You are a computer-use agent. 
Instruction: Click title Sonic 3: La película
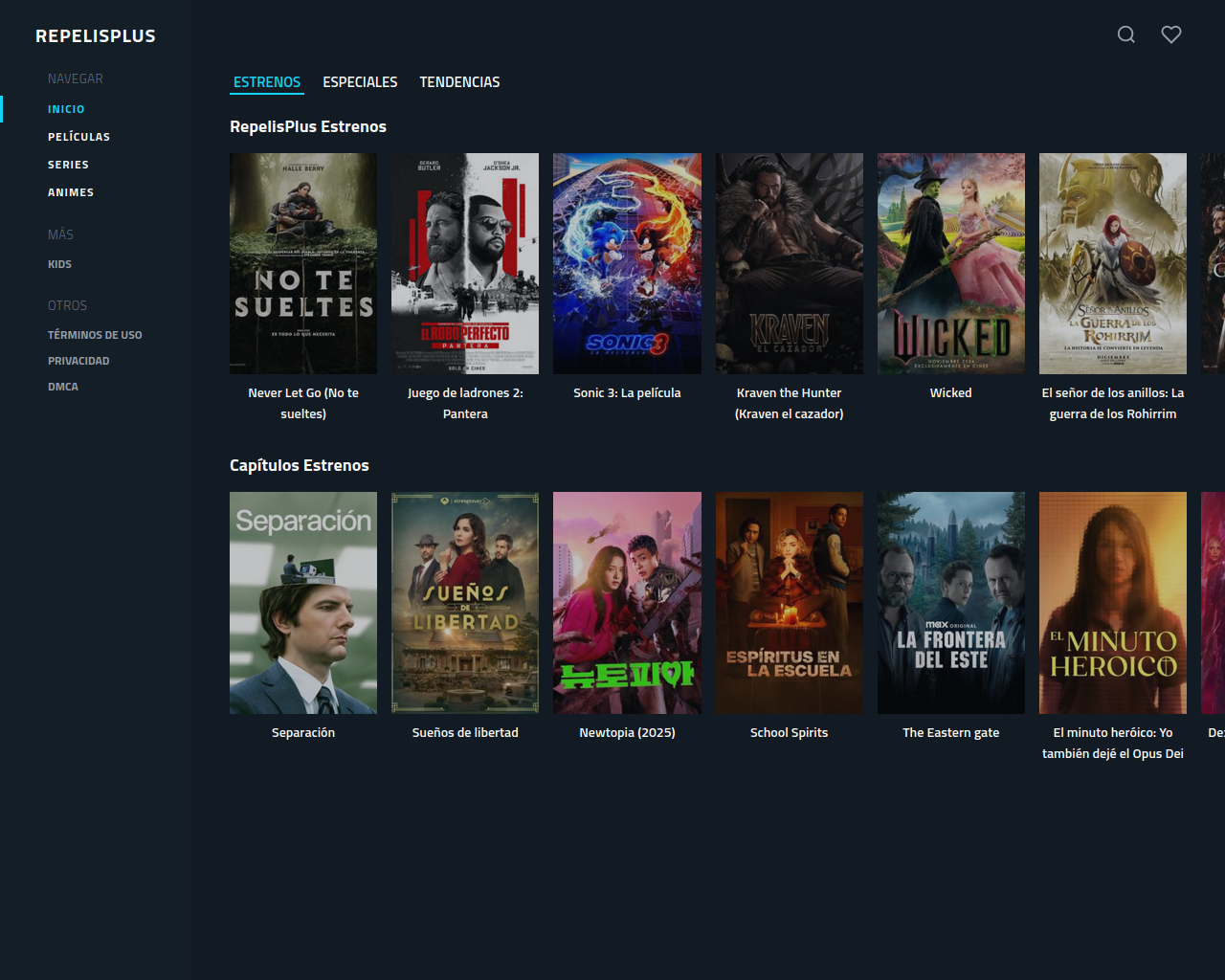click(627, 392)
